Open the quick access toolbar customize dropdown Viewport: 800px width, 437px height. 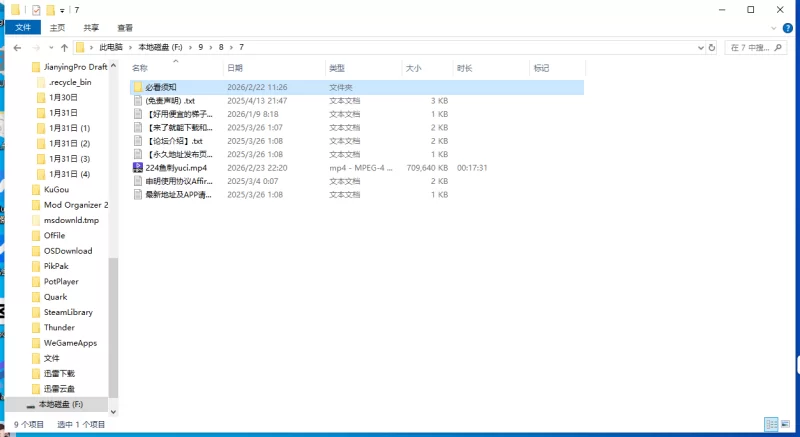click(62, 10)
